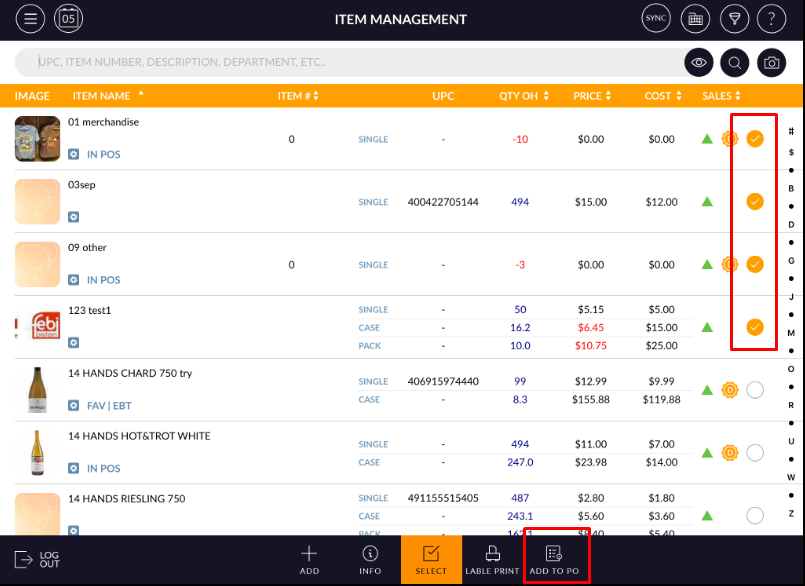Screen dimensions: 805x586
Task: Open the hamburger menu icon
Action: [x=31, y=18]
